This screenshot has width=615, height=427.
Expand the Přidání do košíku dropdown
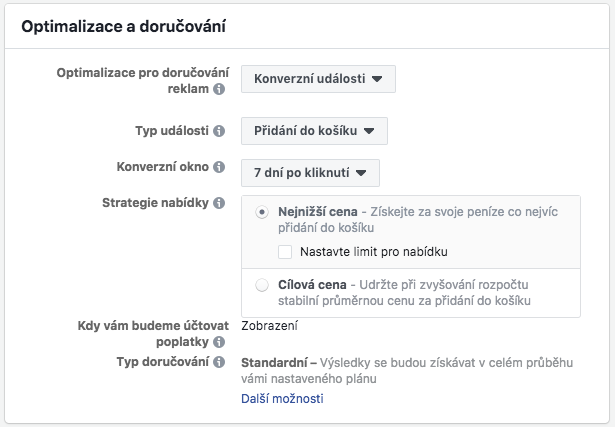pos(314,131)
